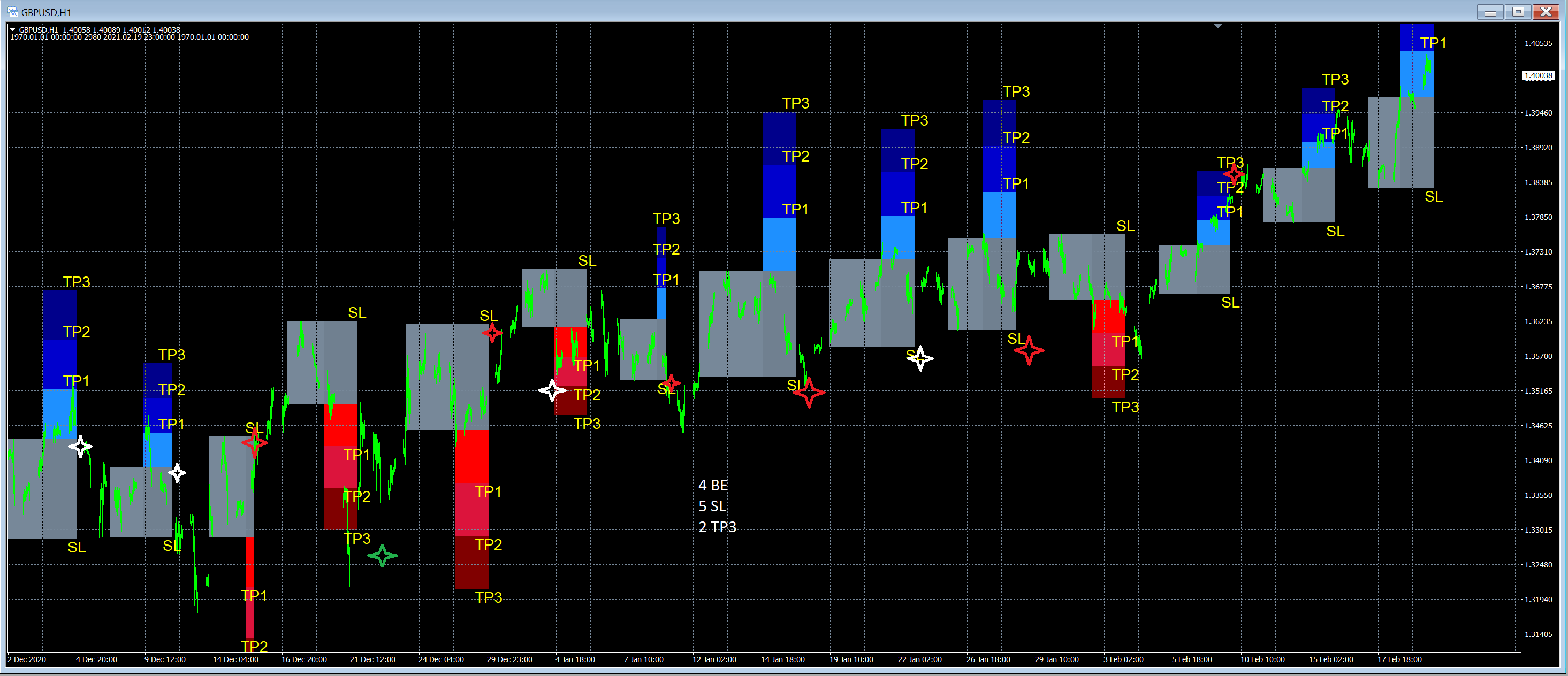Click price axis value 1.35700

[1538, 356]
